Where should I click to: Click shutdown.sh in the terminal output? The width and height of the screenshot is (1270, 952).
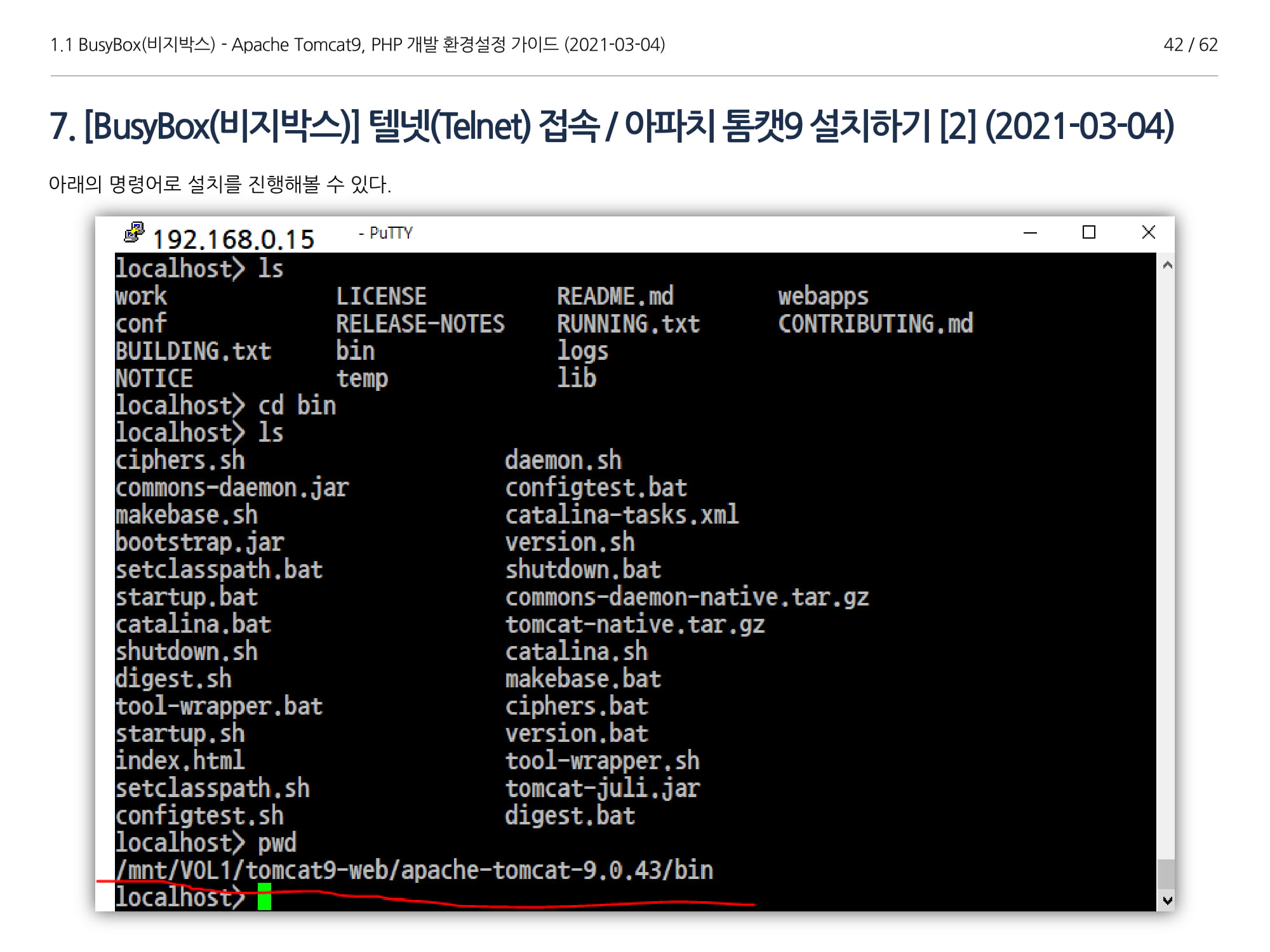point(186,652)
